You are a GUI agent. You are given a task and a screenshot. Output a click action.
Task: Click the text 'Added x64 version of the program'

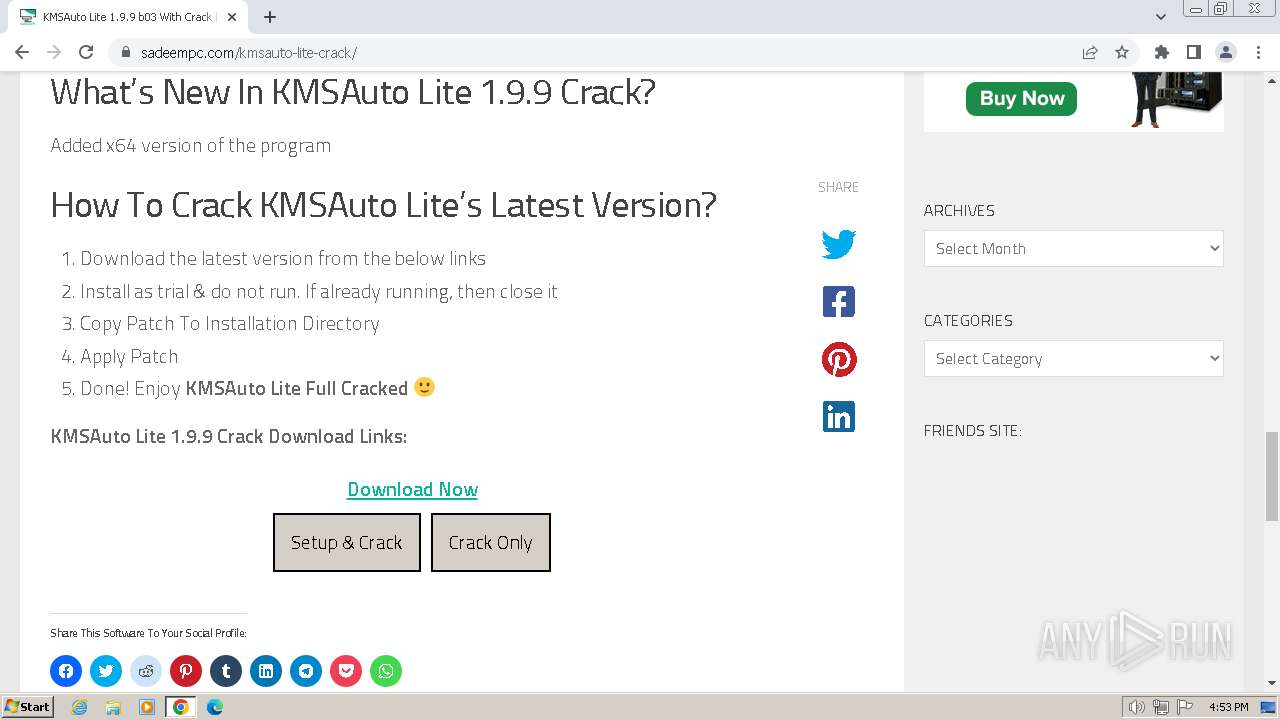tap(191, 145)
